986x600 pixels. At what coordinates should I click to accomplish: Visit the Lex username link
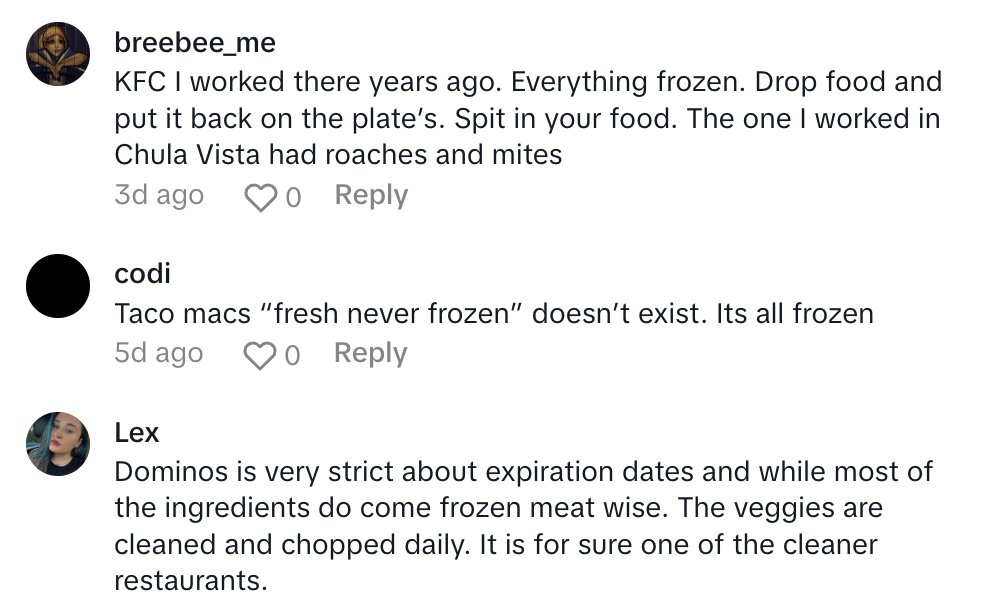tap(137, 432)
